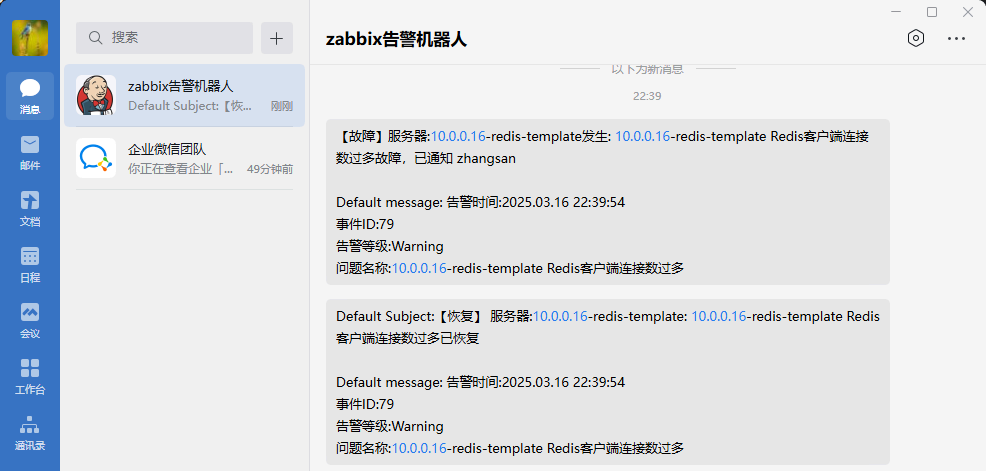Click 10.0.0.16 link after 发生: in fault message

(643, 136)
